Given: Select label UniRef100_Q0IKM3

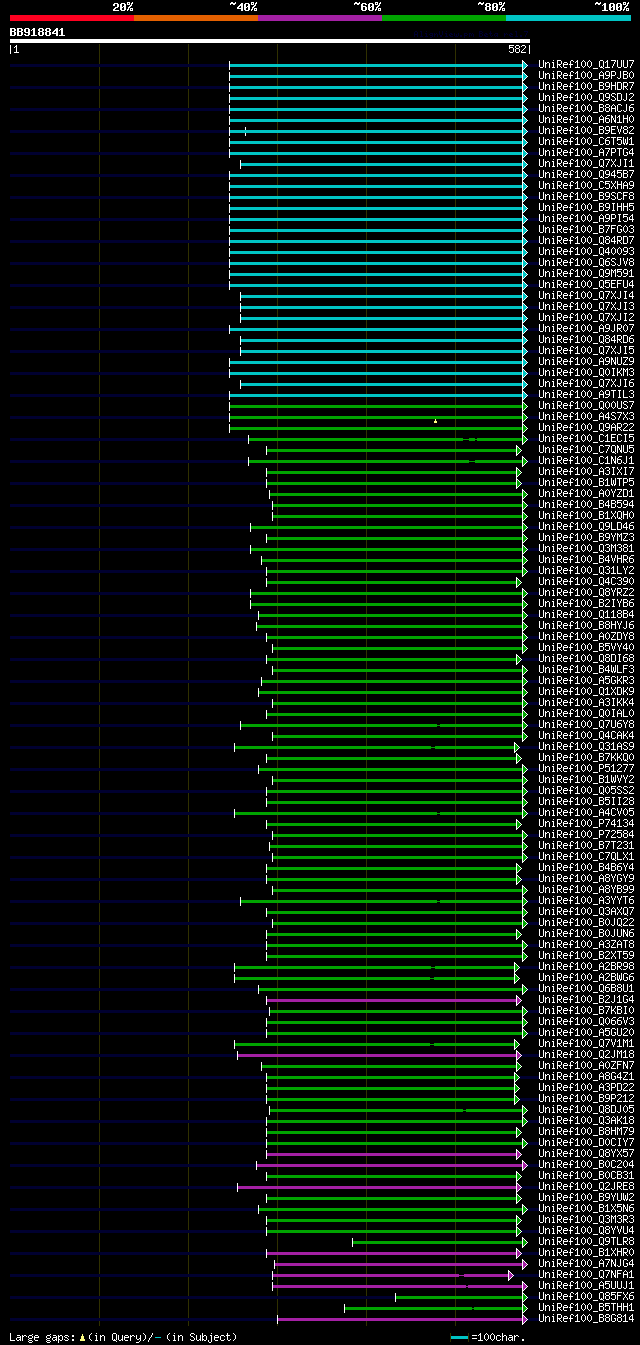Looking at the screenshot, I should point(586,372).
